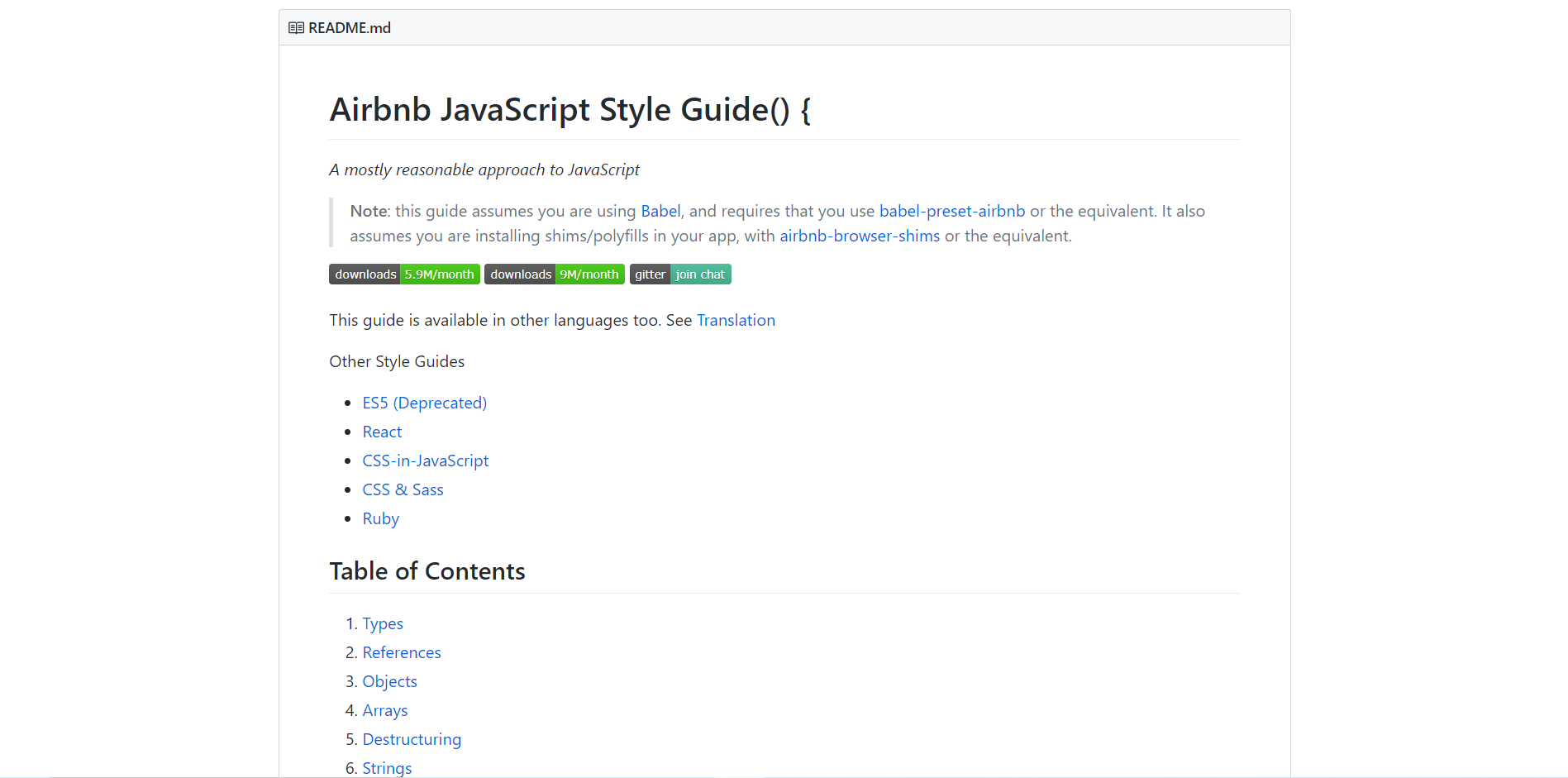Jump to Types in table of contents
The height and width of the screenshot is (778, 1568).
383,624
